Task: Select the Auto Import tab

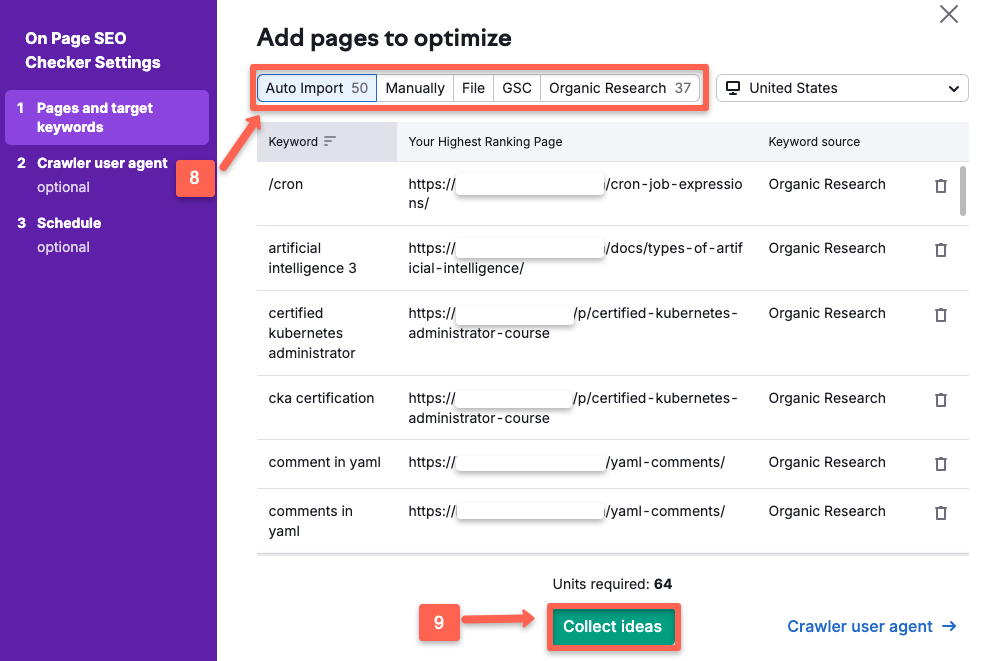Action: (316, 88)
